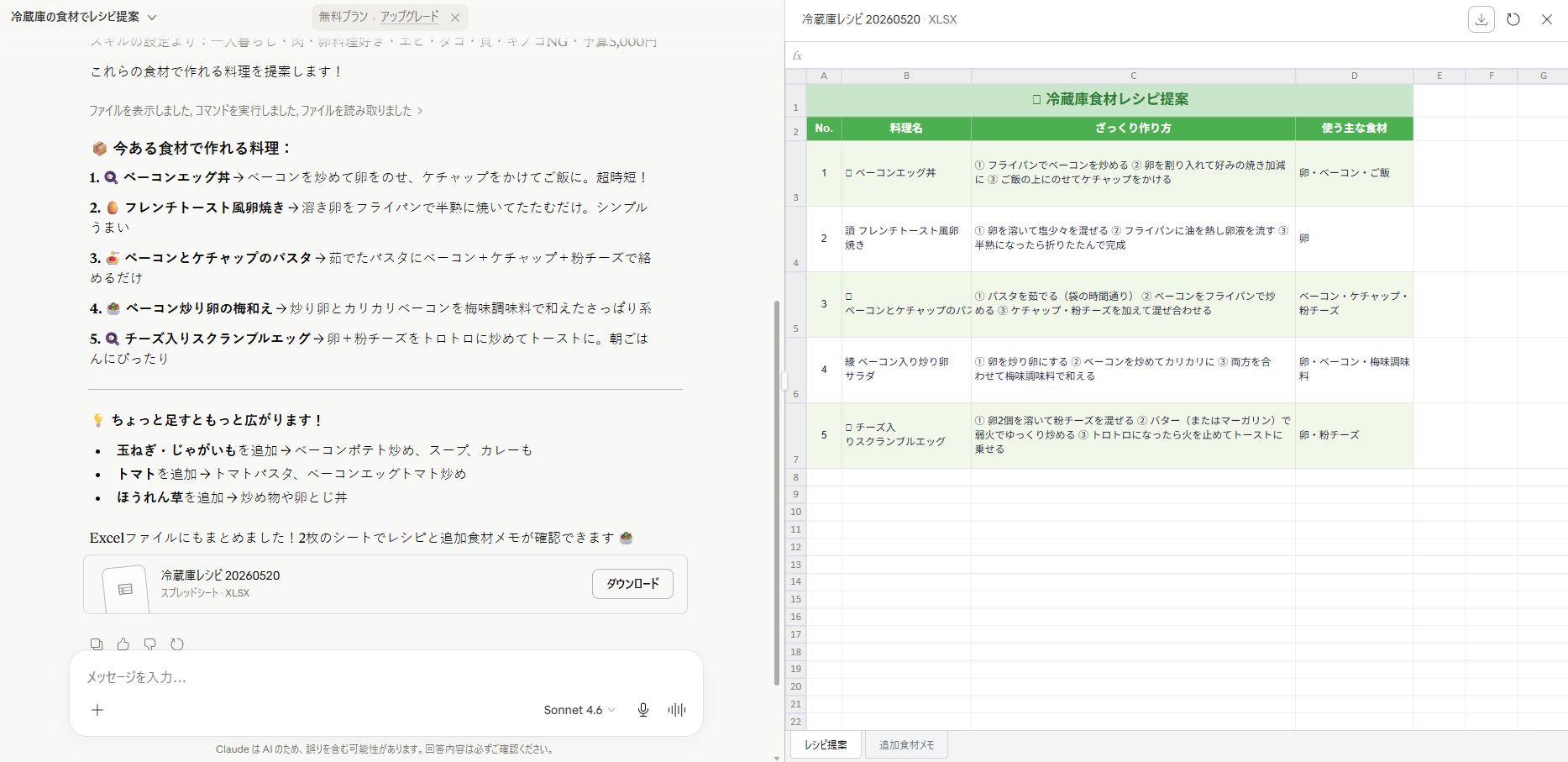Click the chat scrollbar thumb
1568x762 pixels.
777,492
